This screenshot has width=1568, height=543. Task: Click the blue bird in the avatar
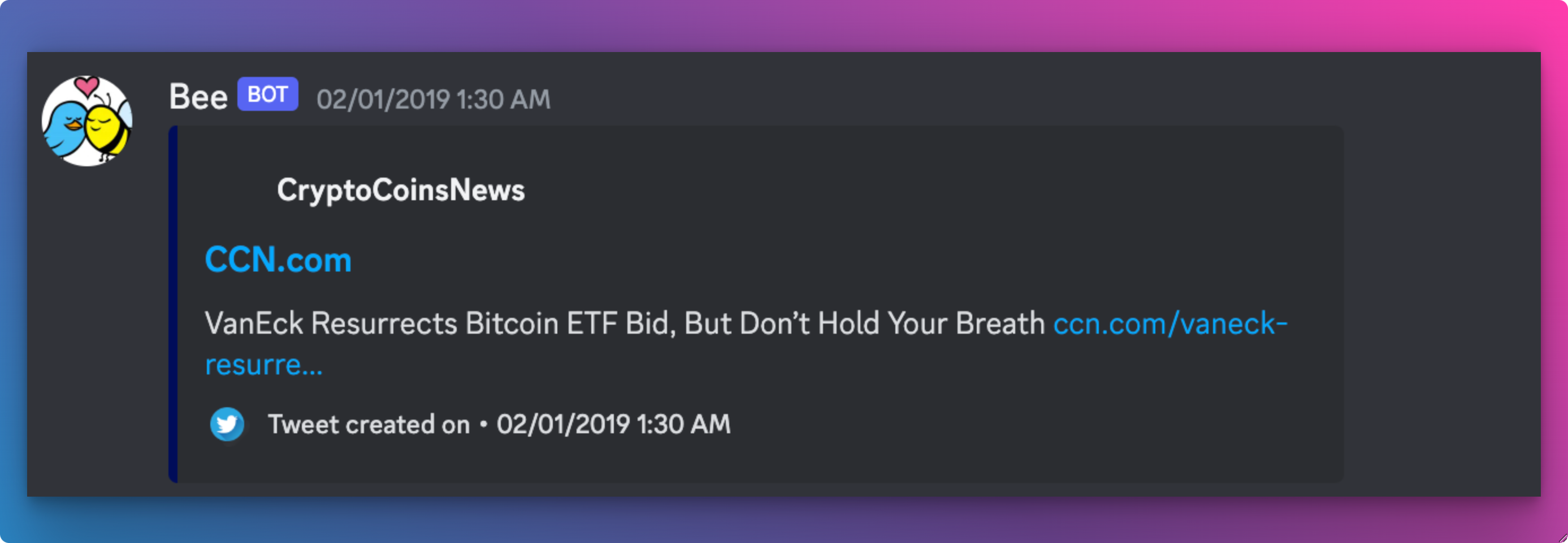click(66, 129)
